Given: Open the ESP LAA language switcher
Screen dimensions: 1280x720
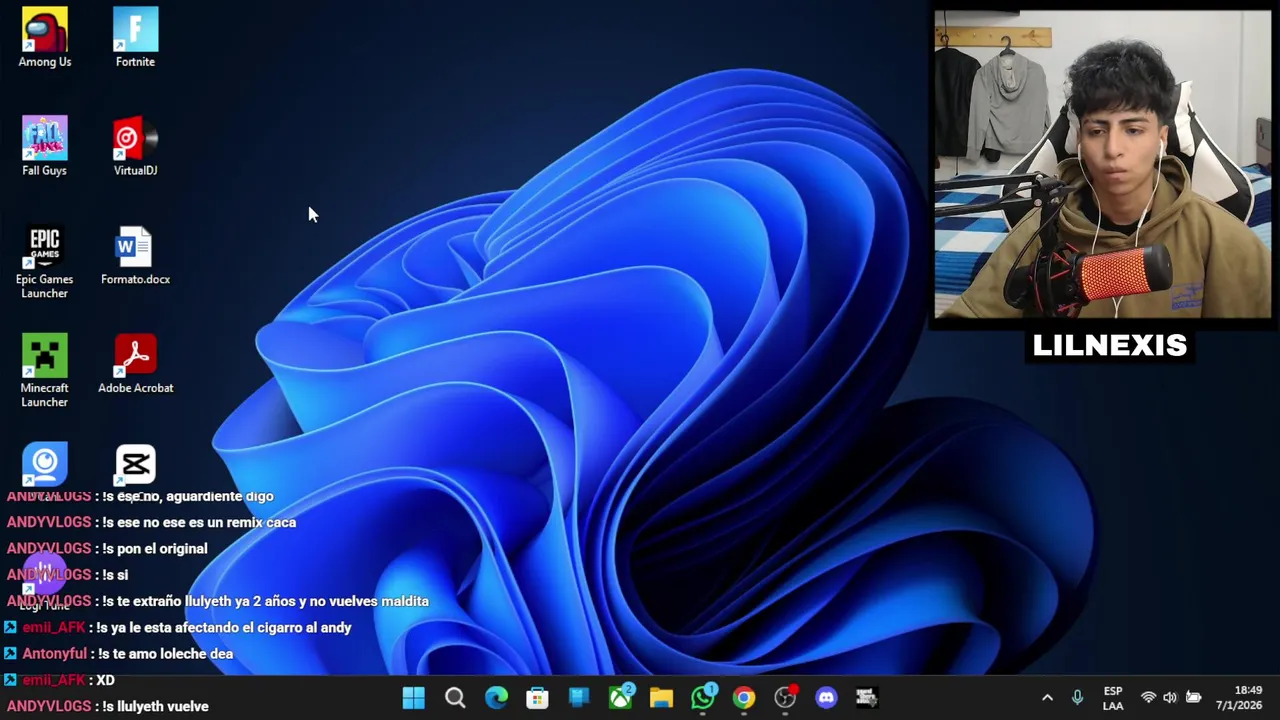Looking at the screenshot, I should [x=1113, y=698].
